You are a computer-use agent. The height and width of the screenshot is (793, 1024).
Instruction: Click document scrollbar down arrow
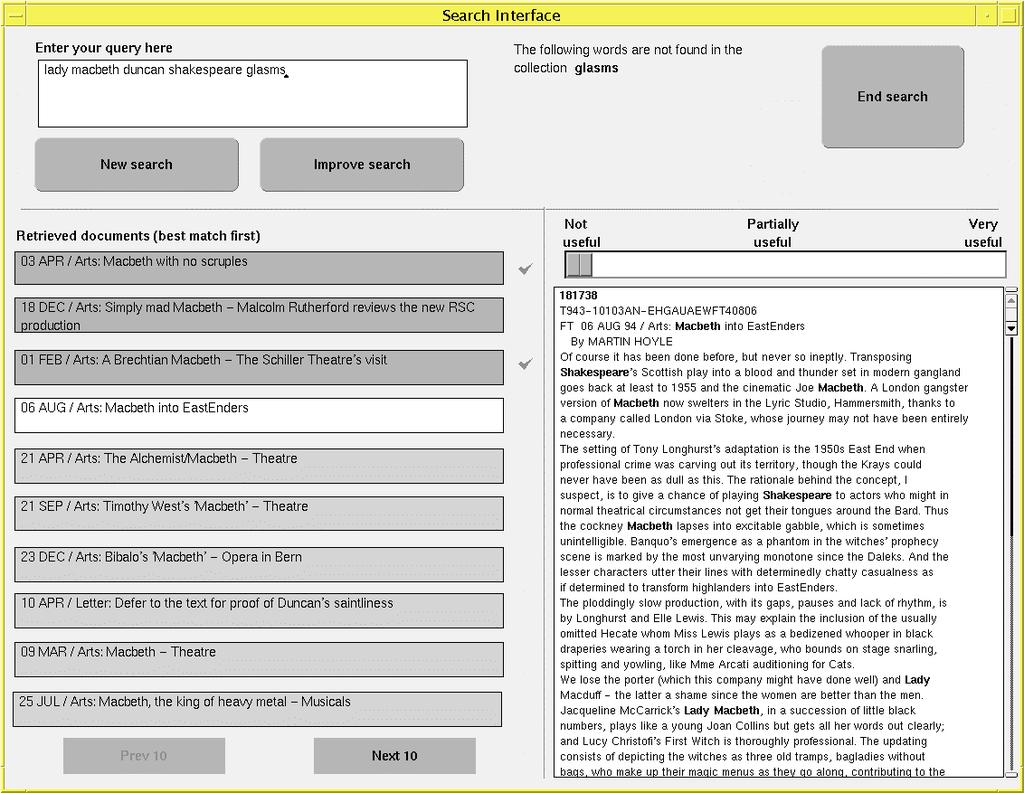click(x=1011, y=329)
